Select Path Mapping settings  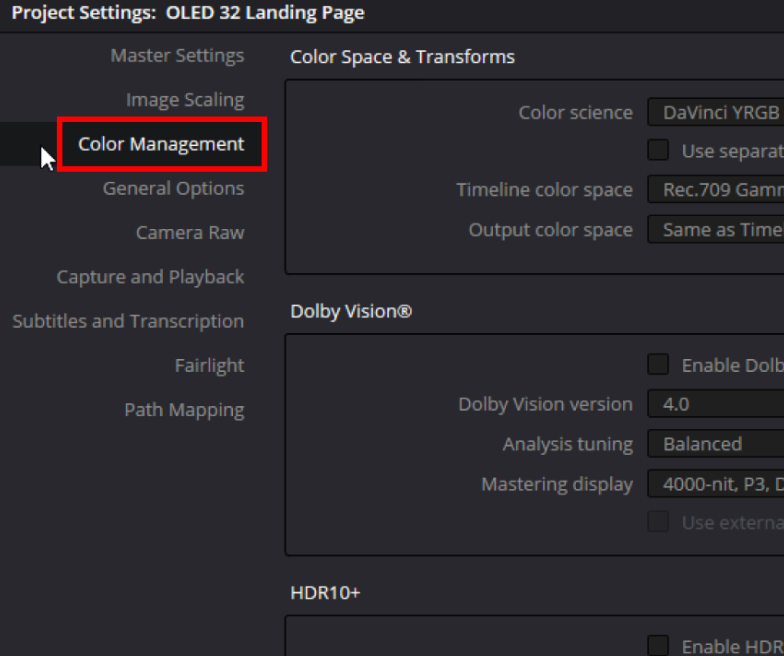coord(184,410)
